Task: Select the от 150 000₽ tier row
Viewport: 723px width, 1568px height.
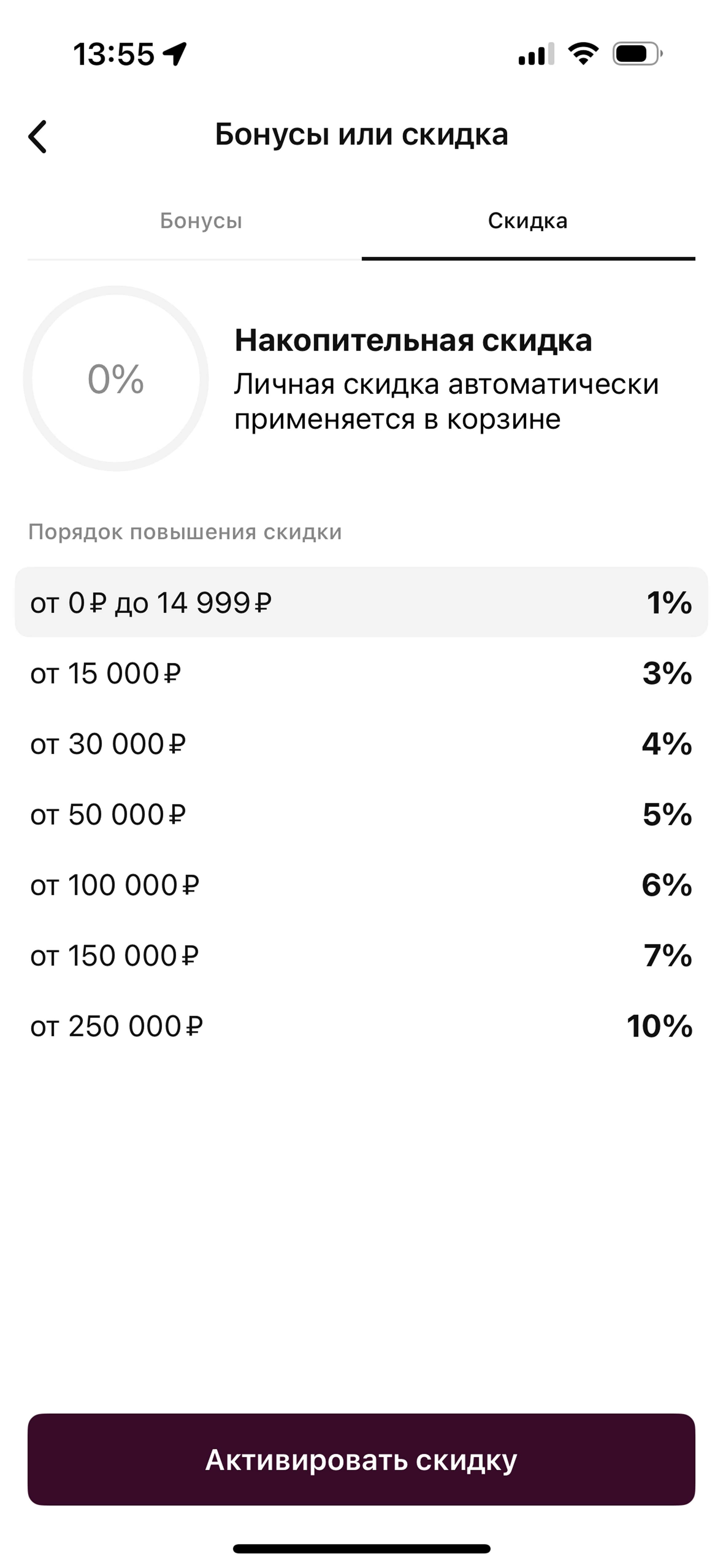Action: [361, 956]
